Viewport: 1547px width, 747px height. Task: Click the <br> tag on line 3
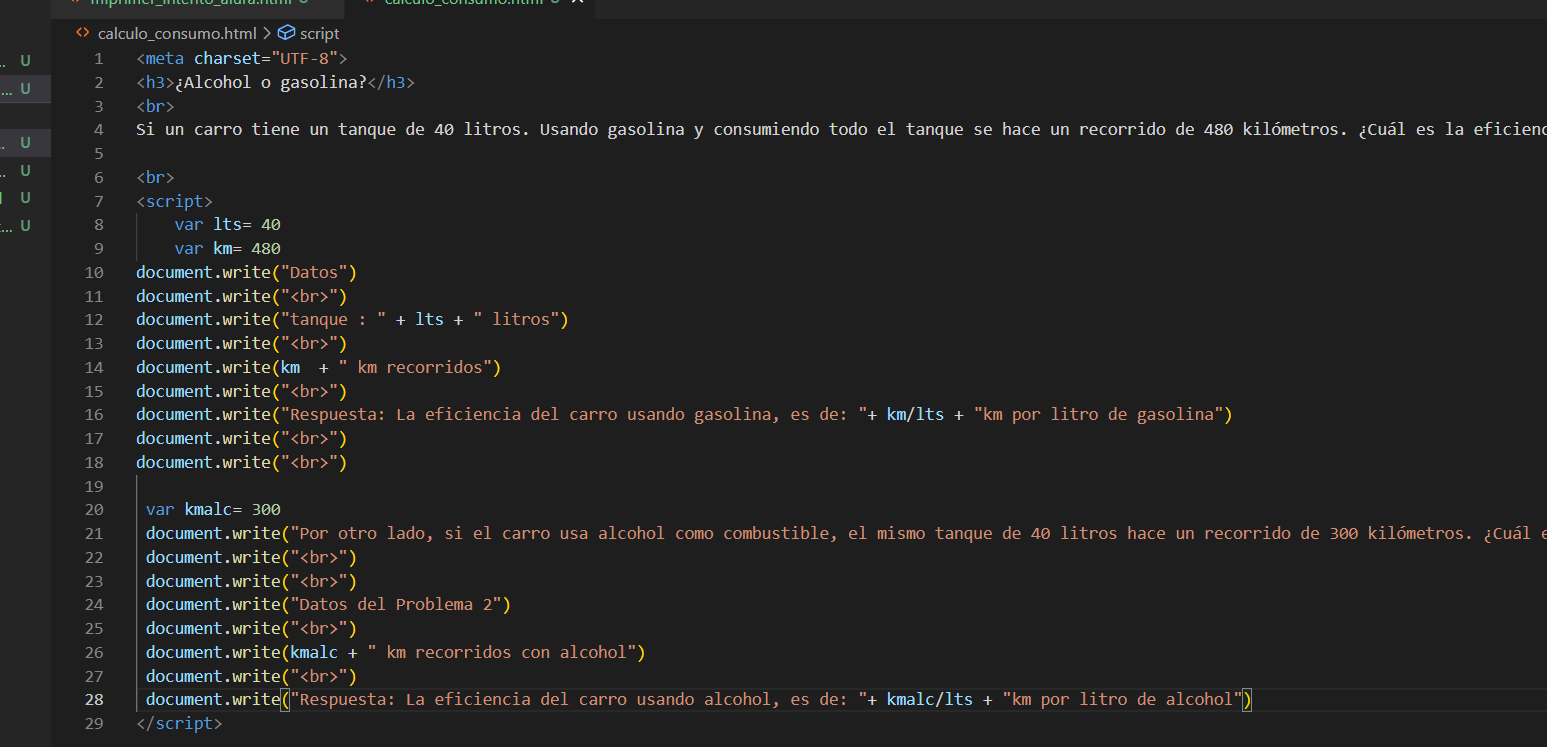155,106
